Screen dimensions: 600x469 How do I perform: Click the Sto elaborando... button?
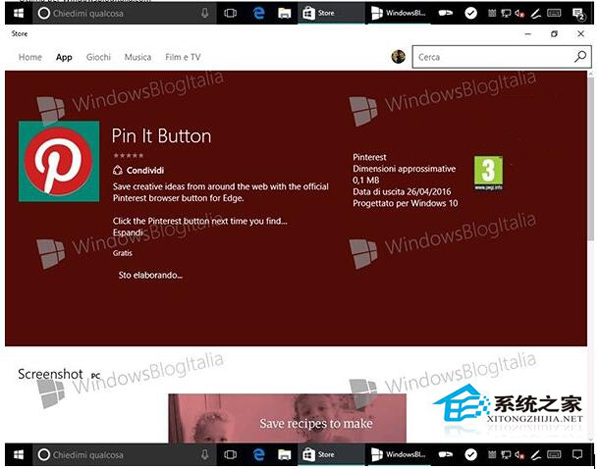pyautogui.click(x=150, y=275)
